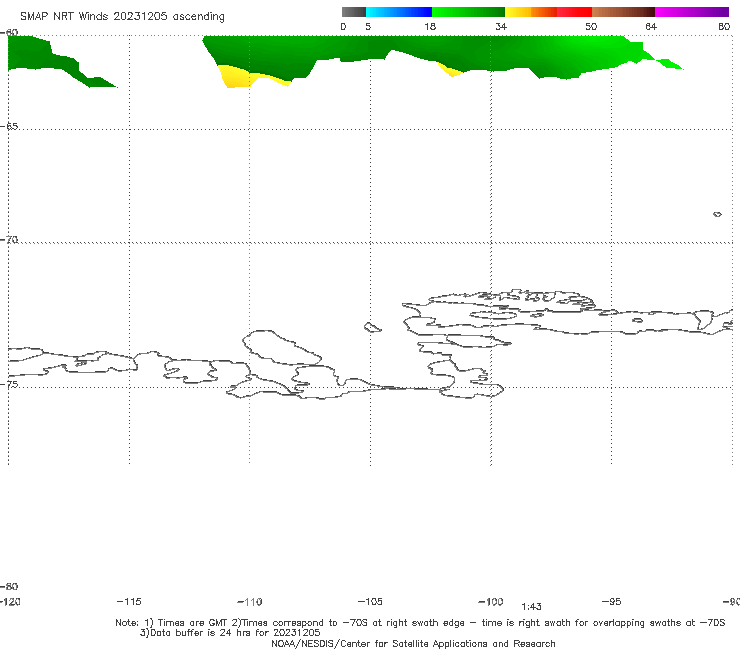
Task: Click the latitude label '-65'
Action: (9, 127)
